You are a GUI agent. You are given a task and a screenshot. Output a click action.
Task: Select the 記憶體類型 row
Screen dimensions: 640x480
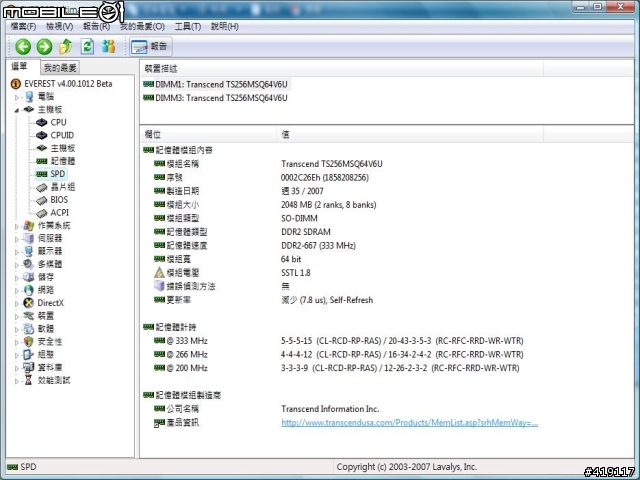coord(242,232)
